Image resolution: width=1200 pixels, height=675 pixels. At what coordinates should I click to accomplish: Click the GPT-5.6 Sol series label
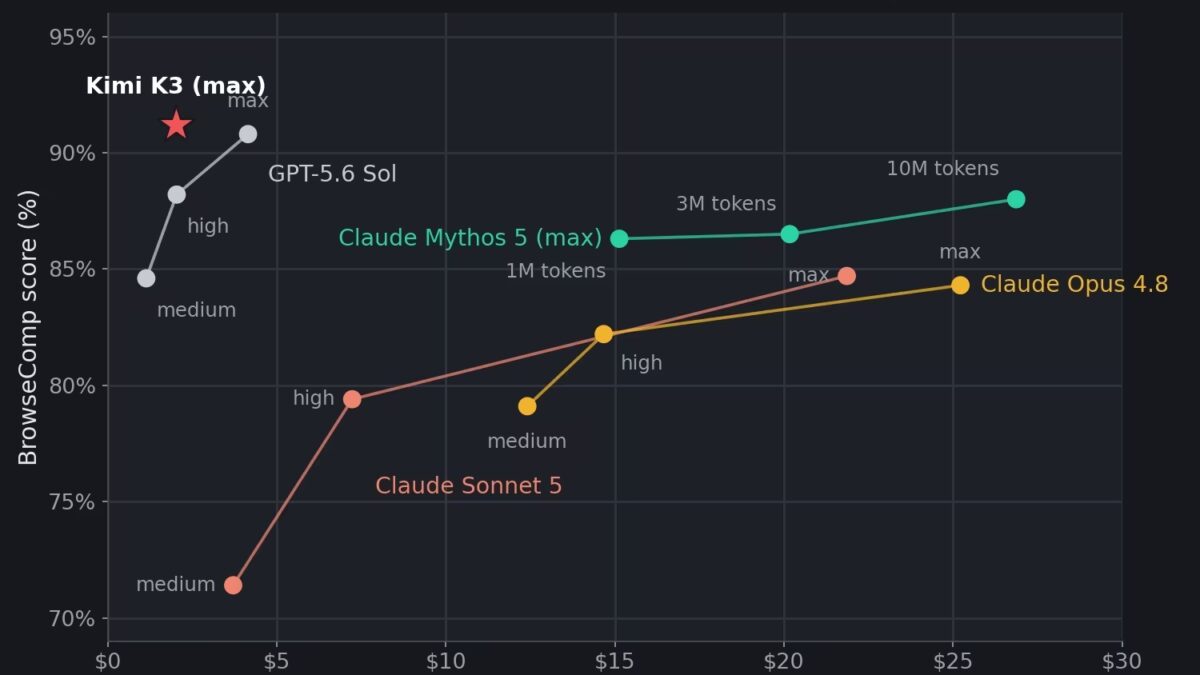tap(332, 174)
